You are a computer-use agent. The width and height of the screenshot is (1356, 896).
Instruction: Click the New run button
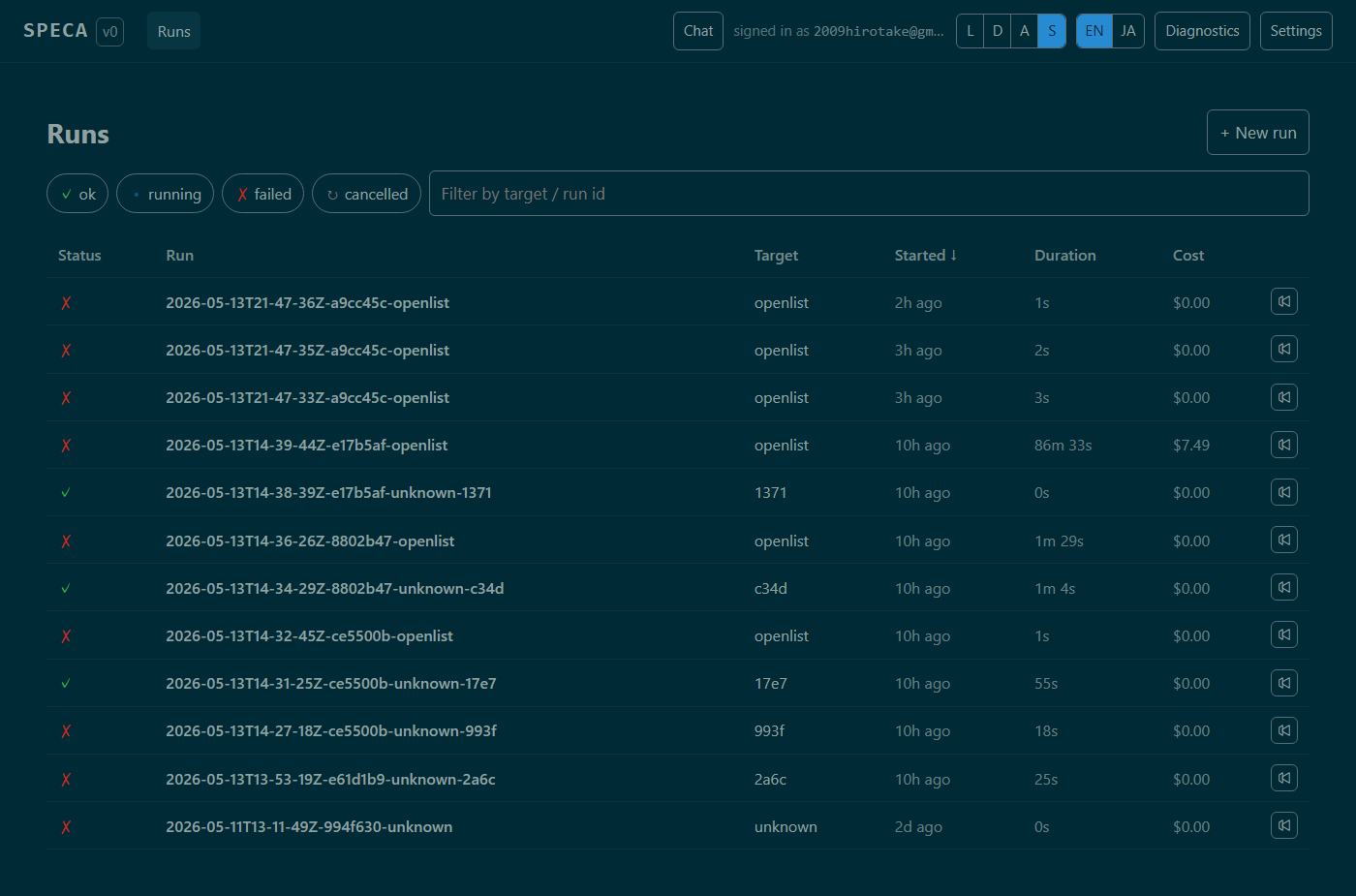click(x=1258, y=133)
